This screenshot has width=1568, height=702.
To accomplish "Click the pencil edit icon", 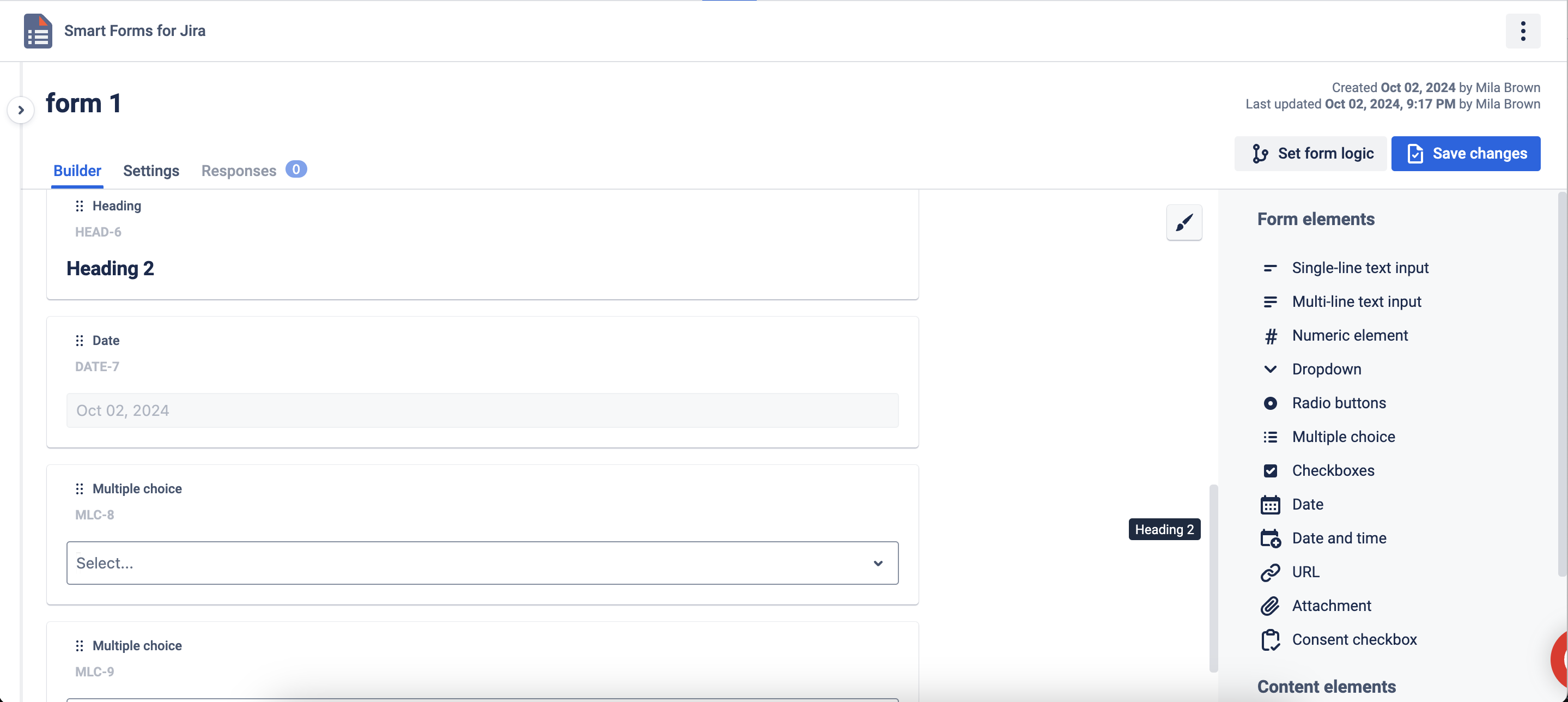I will pos(1183,222).
